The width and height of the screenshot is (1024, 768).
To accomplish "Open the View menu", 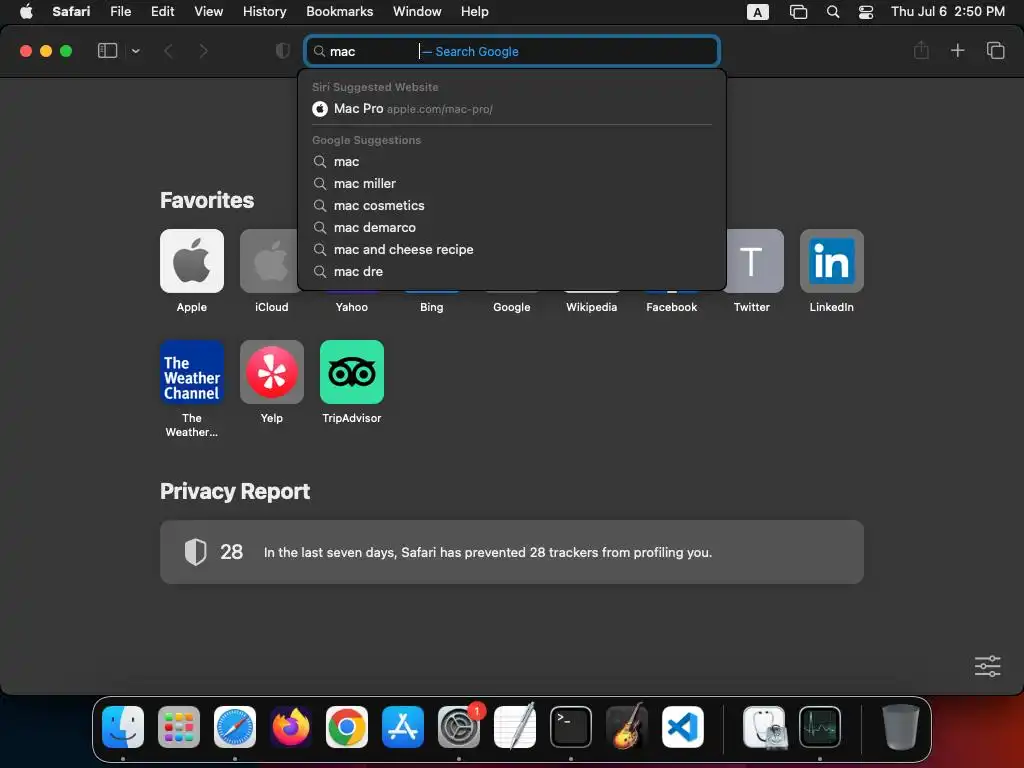I will click(x=208, y=12).
